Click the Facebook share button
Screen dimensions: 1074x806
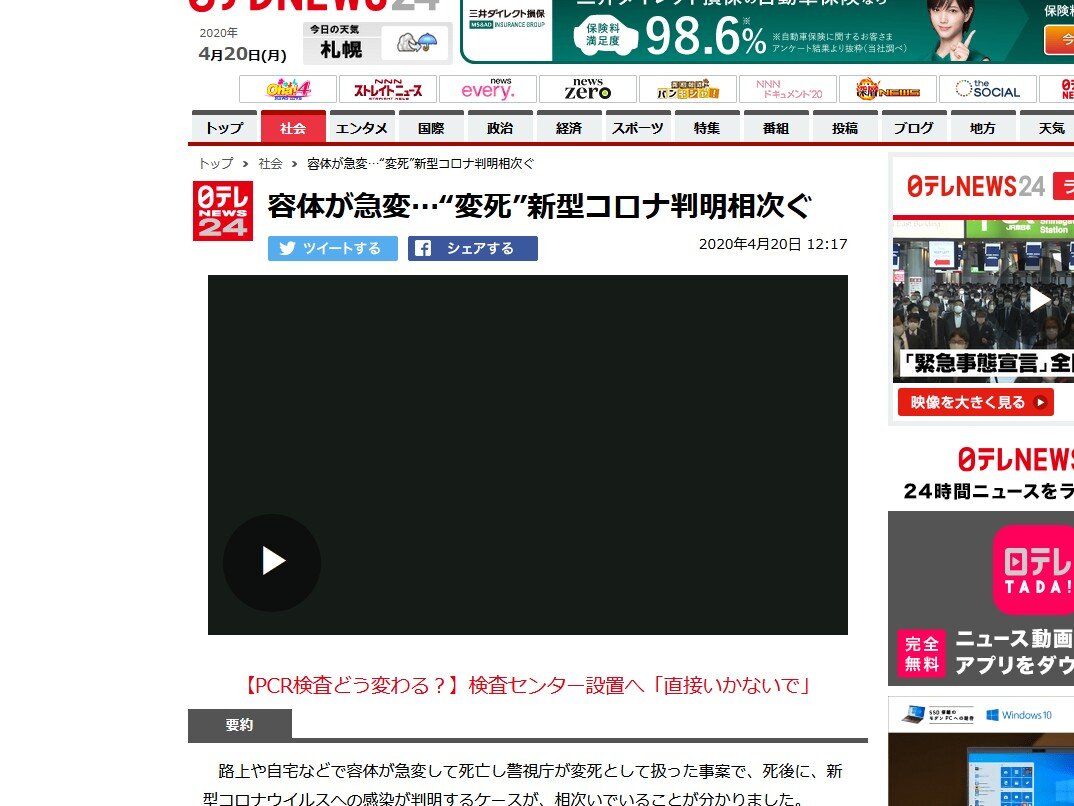click(473, 249)
